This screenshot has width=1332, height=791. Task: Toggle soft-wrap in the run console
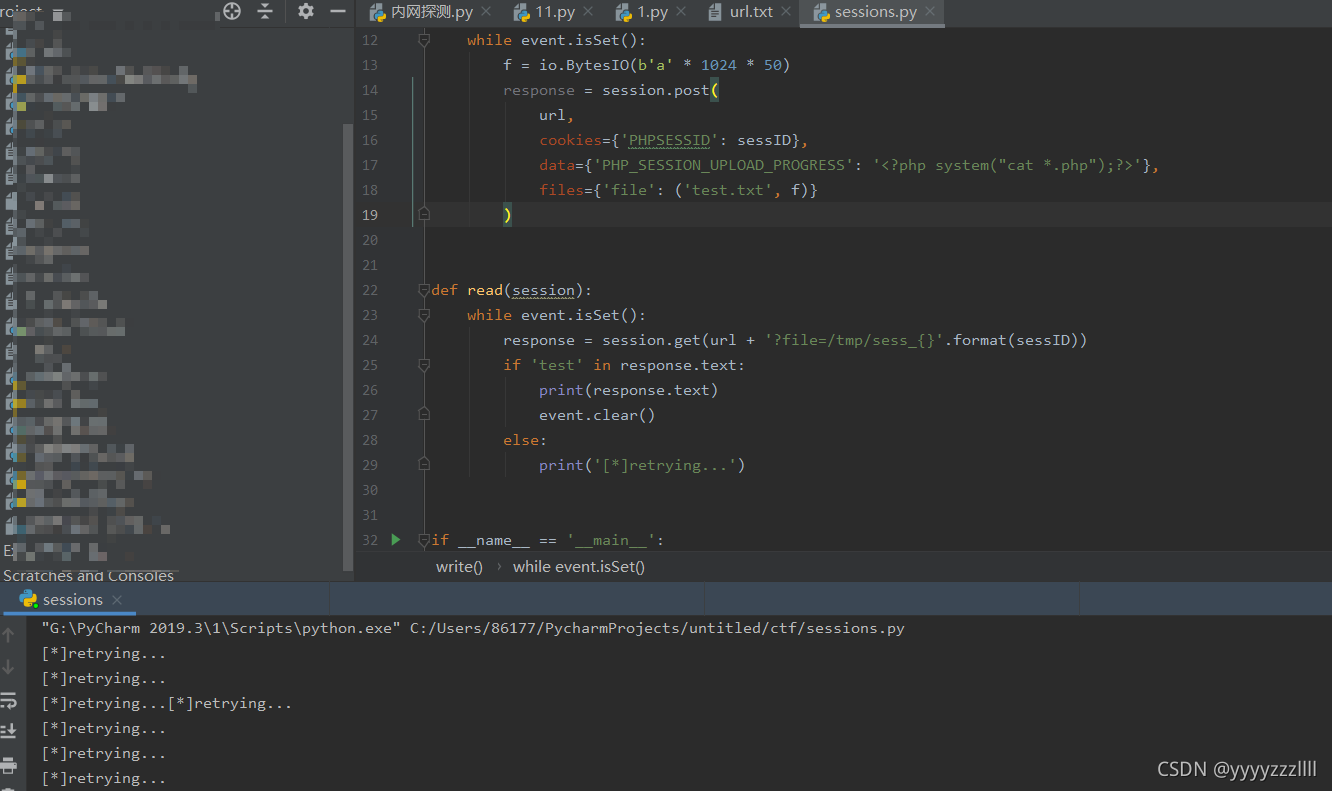(9, 700)
